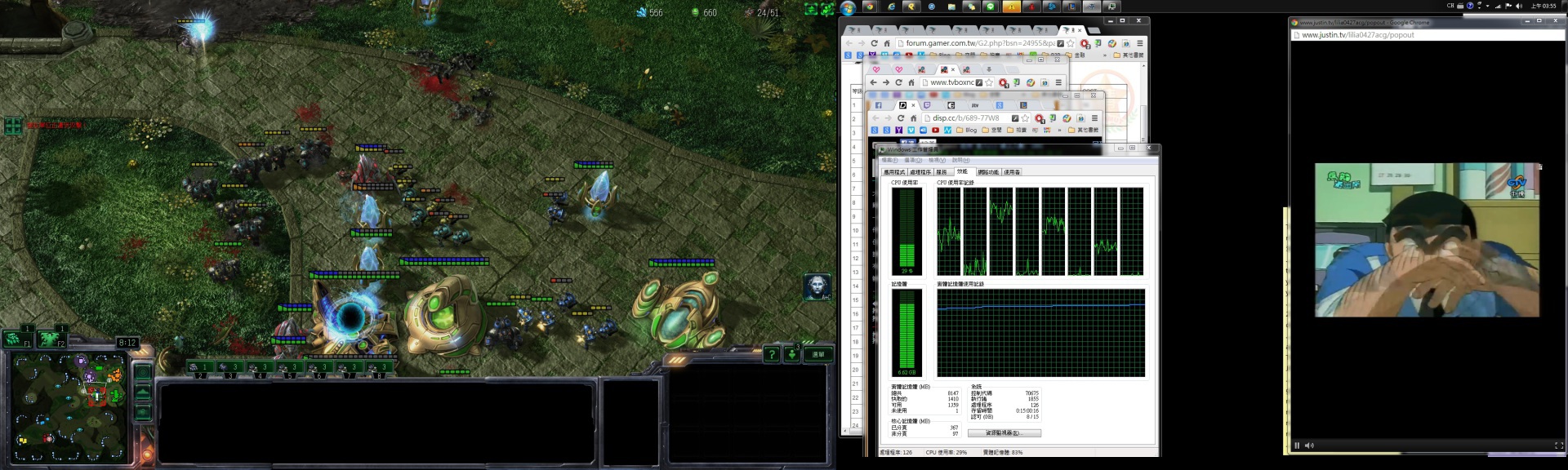The height and width of the screenshot is (470, 1568).
Task: Open the YouTube bookmark in disp.cc window
Action: (x=935, y=130)
